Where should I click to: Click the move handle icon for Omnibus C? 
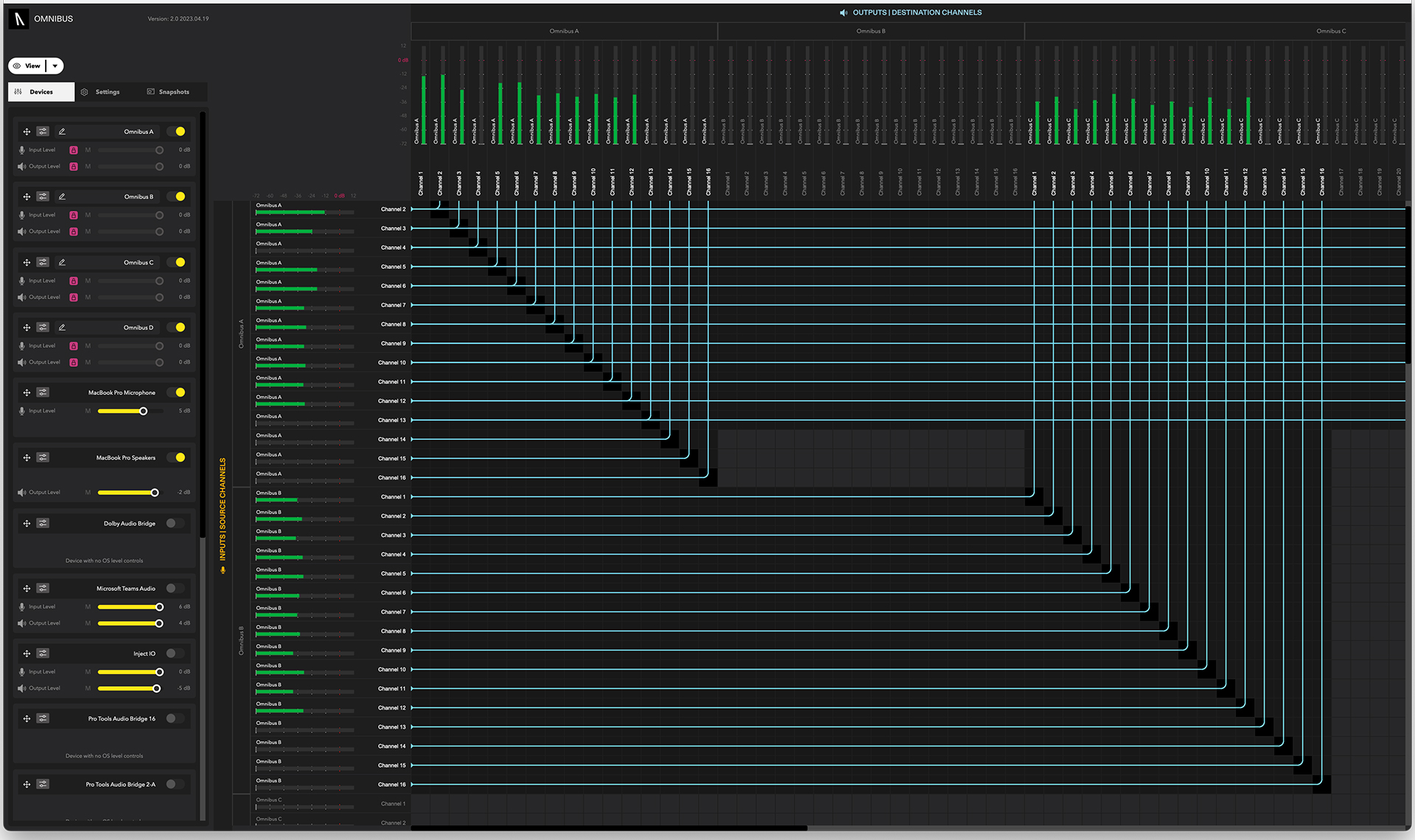(x=27, y=262)
